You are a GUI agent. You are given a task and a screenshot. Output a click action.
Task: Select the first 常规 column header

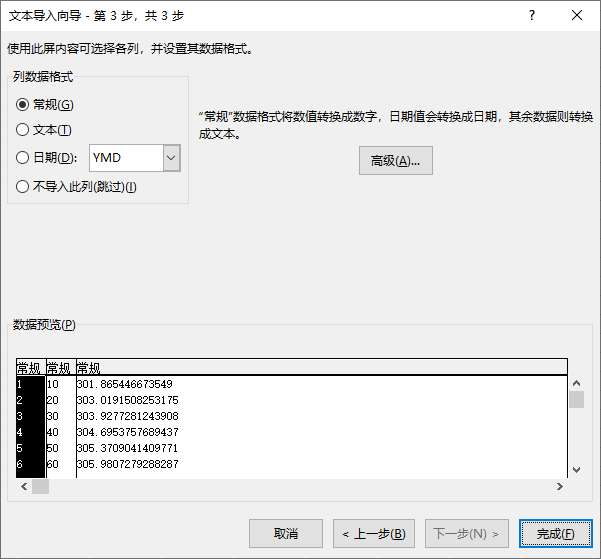(x=31, y=368)
